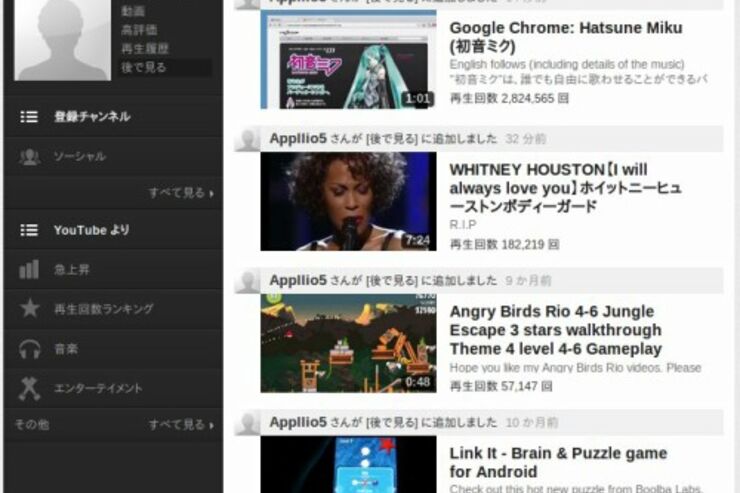Click the 音楽 headphones icon
Screen dimensions: 740x493
click(x=29, y=349)
